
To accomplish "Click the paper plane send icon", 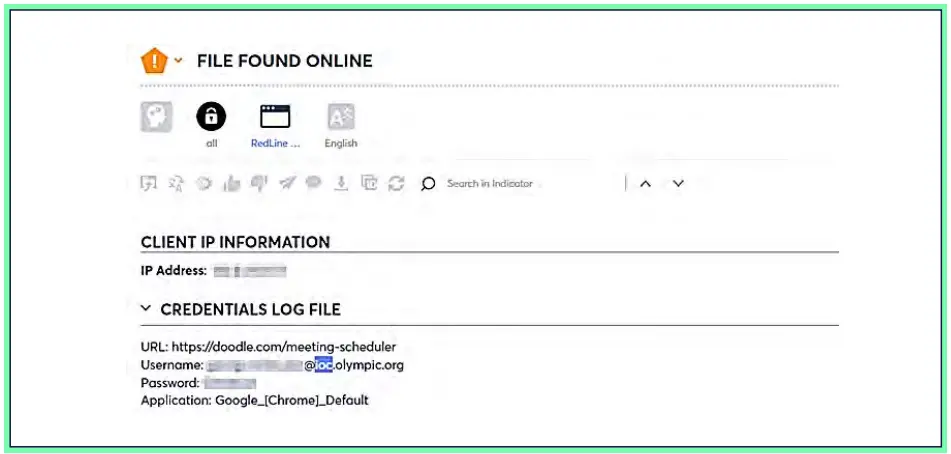I will pyautogui.click(x=286, y=183).
